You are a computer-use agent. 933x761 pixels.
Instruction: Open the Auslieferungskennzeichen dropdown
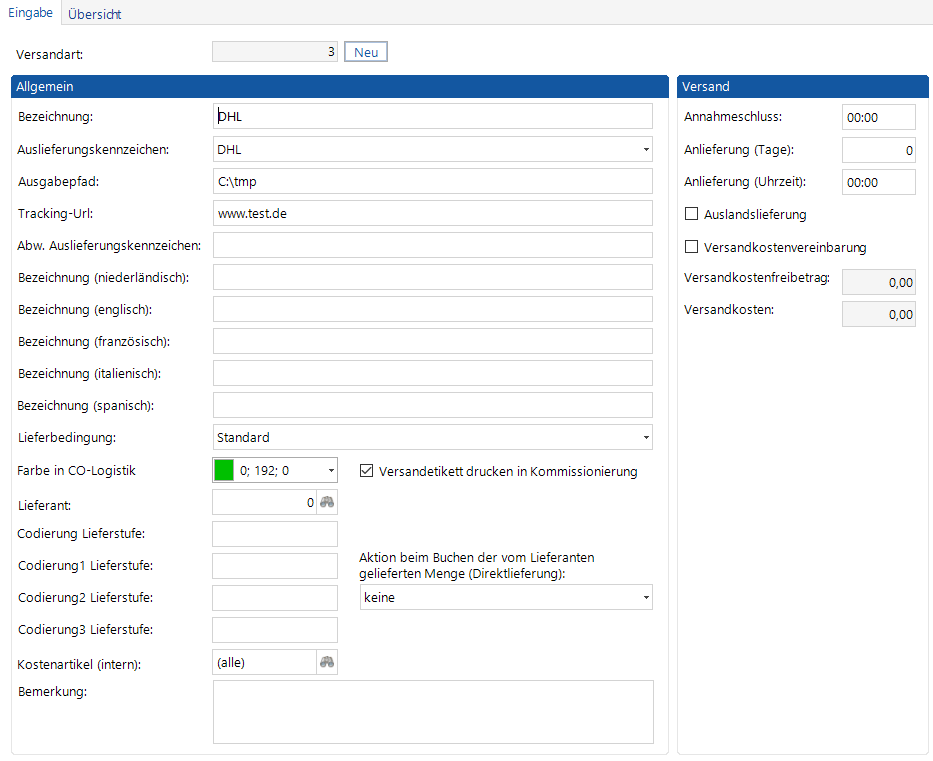(645, 150)
